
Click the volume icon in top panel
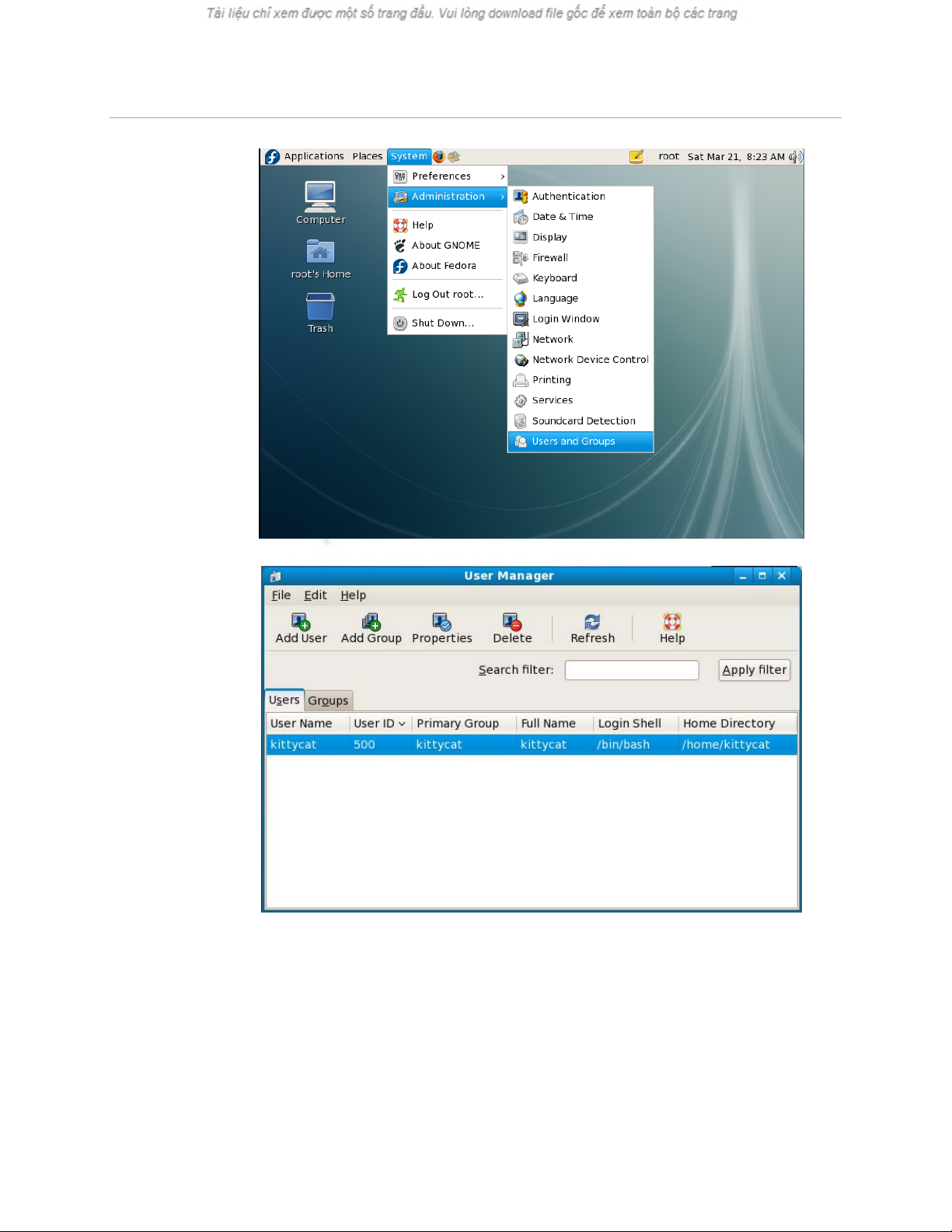pyautogui.click(x=796, y=157)
